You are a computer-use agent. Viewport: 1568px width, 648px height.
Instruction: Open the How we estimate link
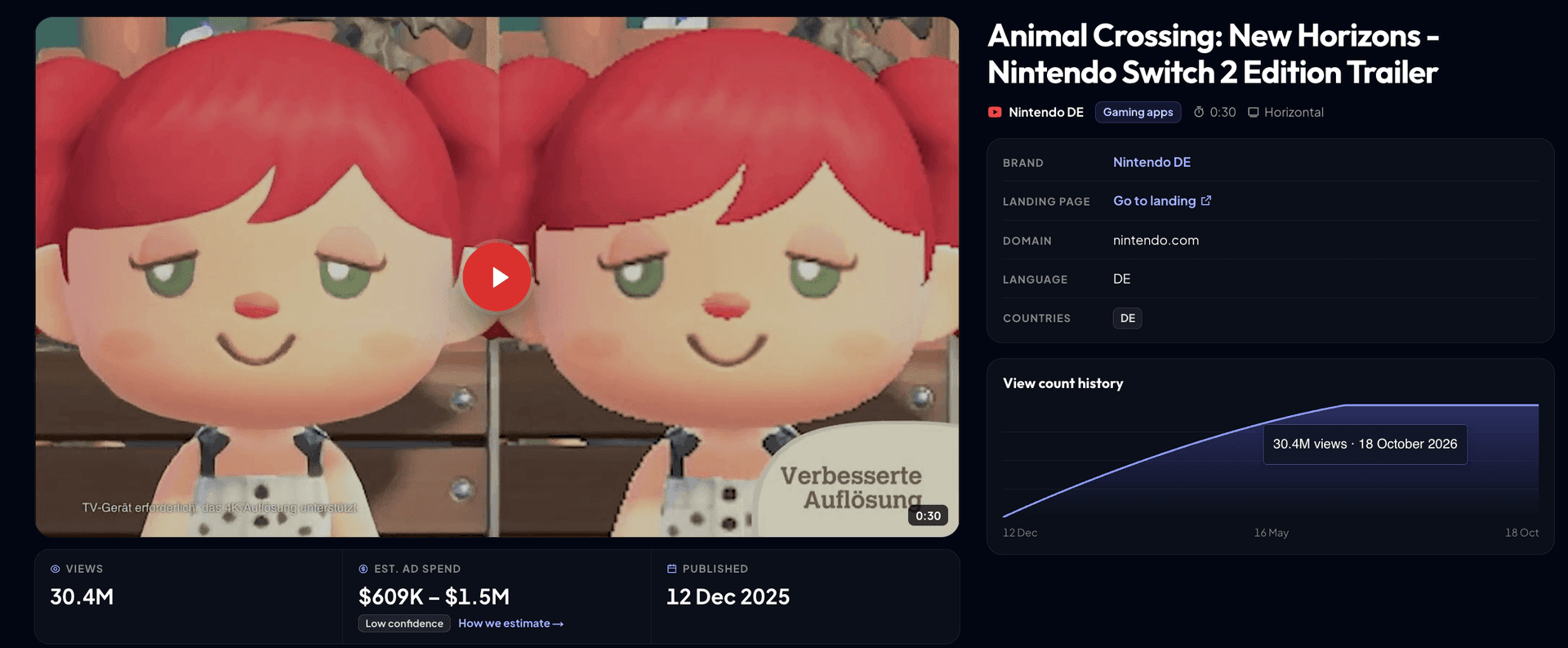pos(510,623)
